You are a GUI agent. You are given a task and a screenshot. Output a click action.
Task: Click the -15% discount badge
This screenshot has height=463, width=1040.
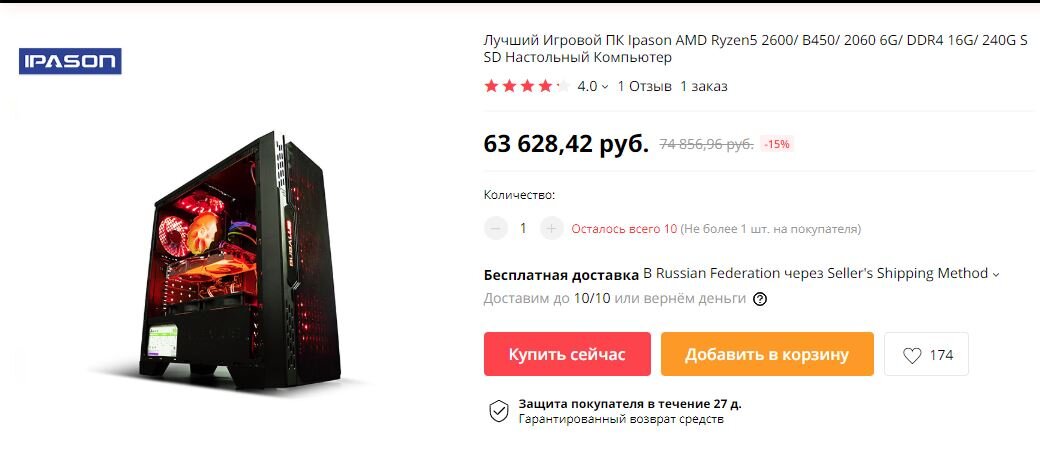[x=776, y=144]
